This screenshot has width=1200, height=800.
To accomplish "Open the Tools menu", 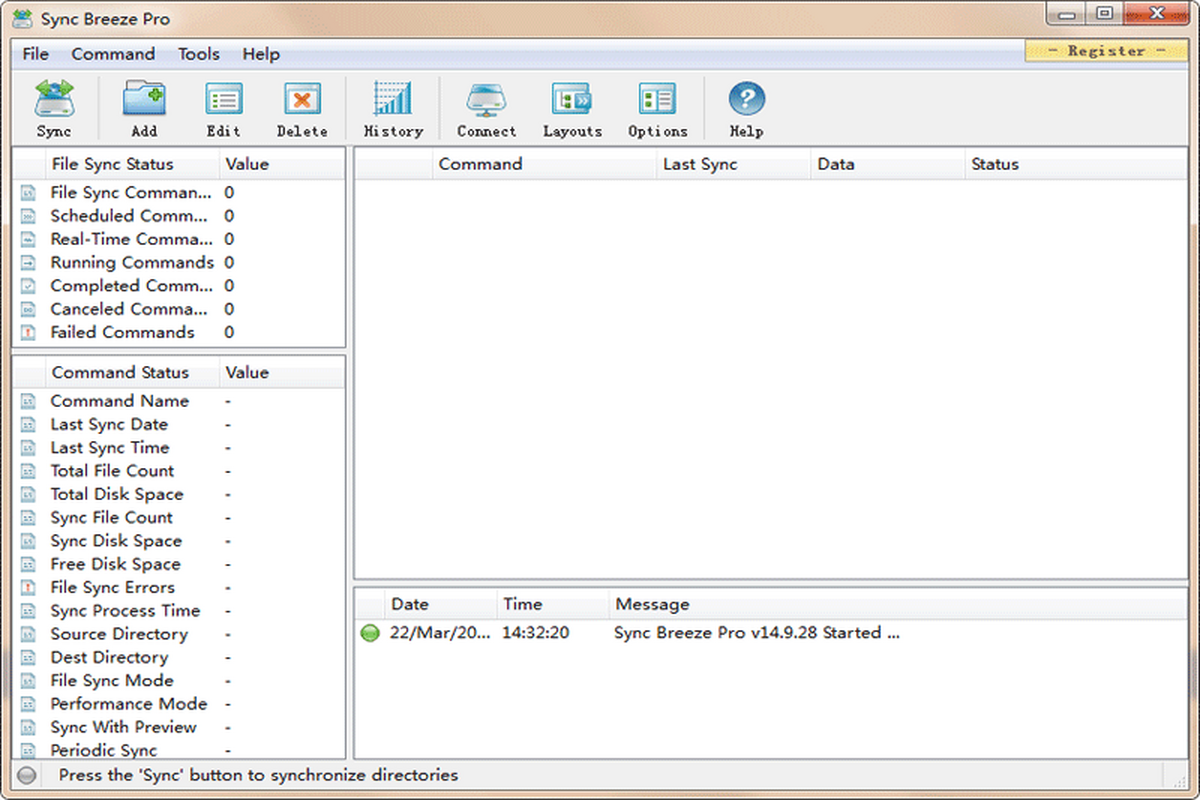I will coord(199,54).
